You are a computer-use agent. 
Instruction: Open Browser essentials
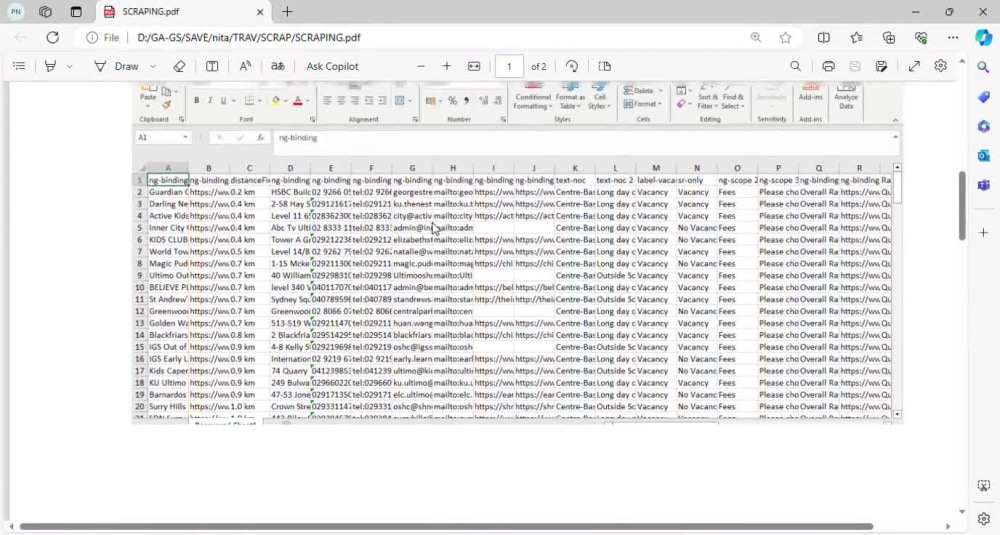921,38
